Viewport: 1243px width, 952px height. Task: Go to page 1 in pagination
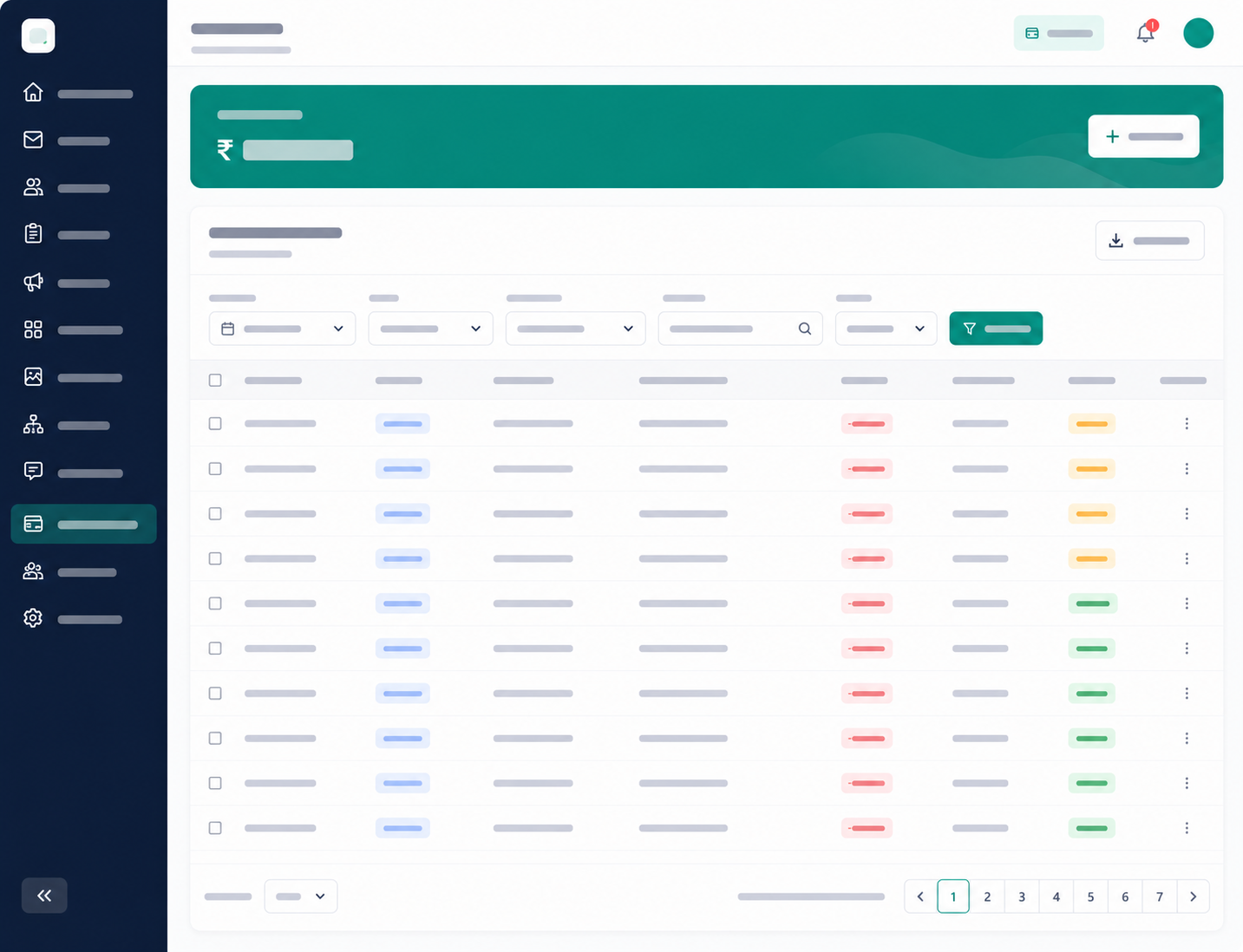click(x=953, y=897)
